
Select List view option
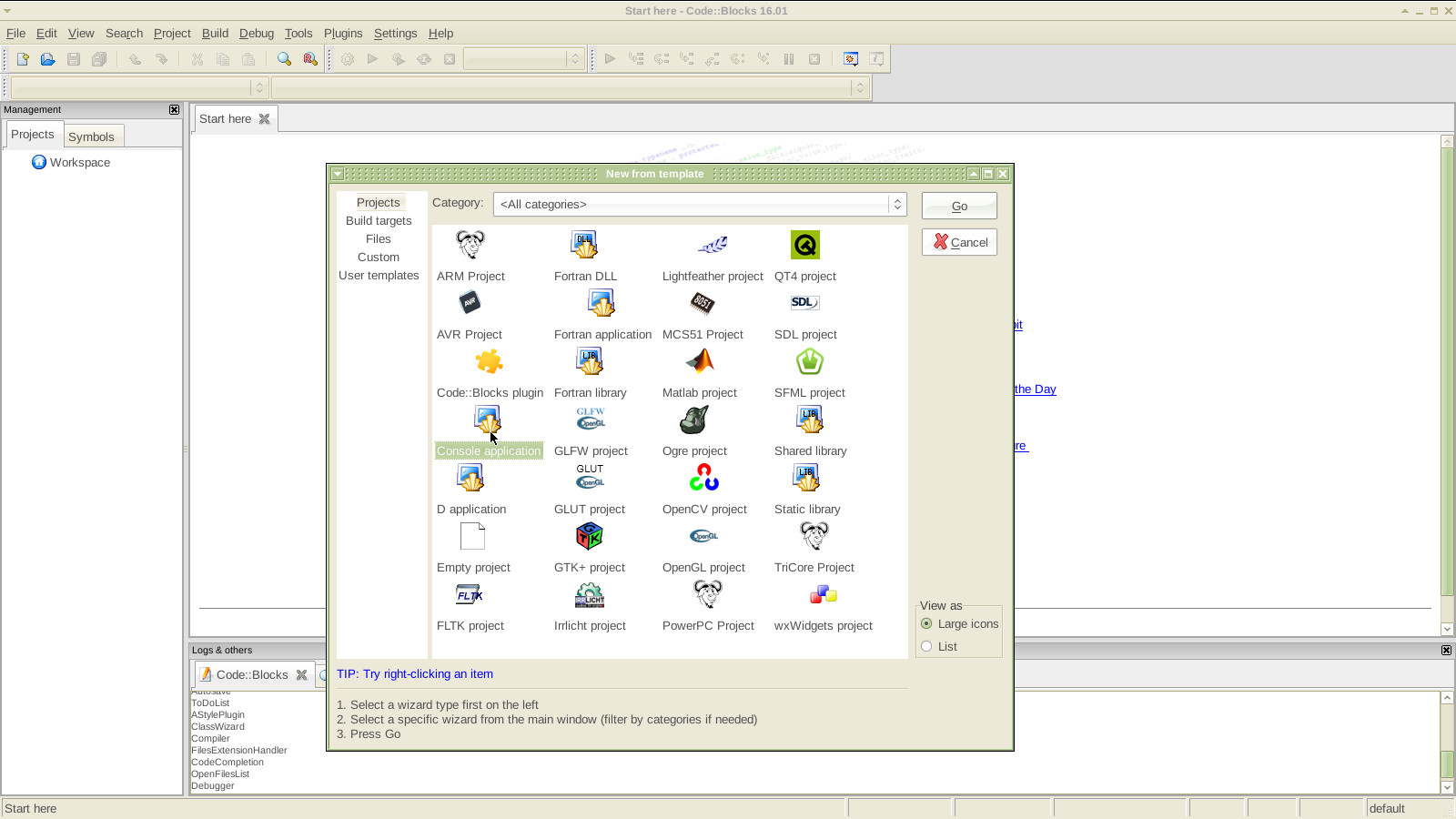point(939,647)
